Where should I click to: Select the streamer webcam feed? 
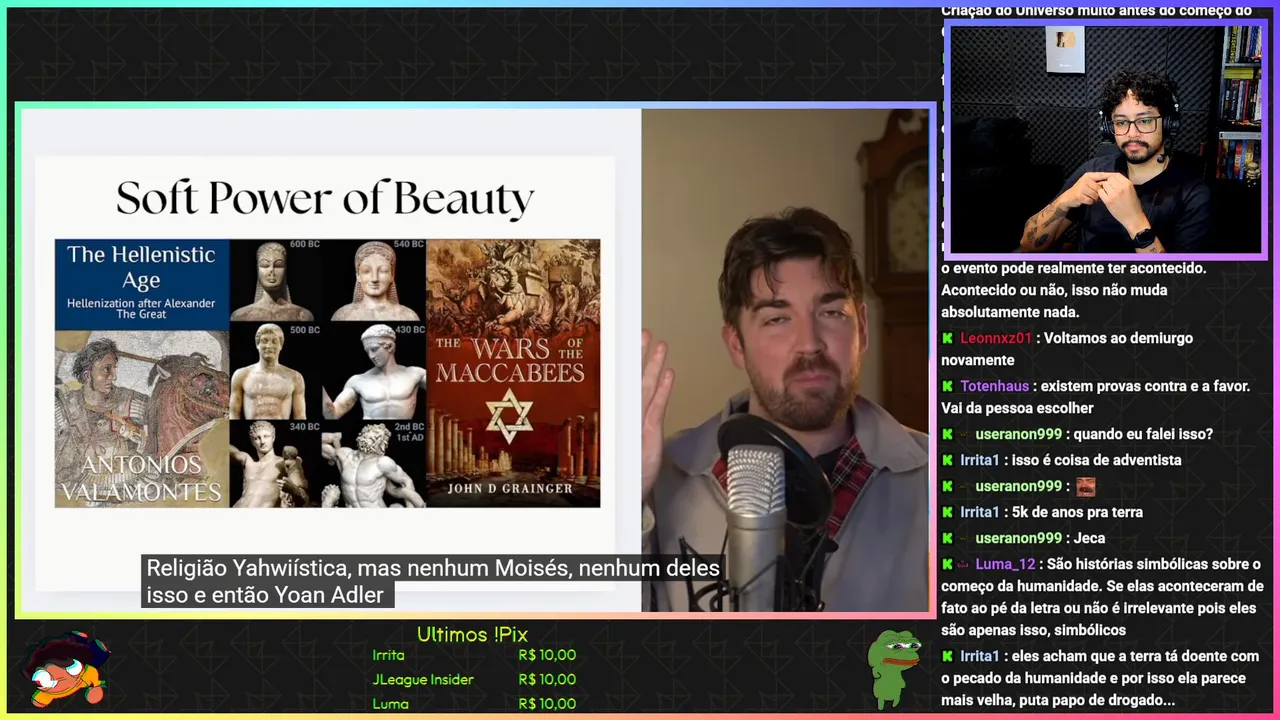pyautogui.click(x=1105, y=139)
